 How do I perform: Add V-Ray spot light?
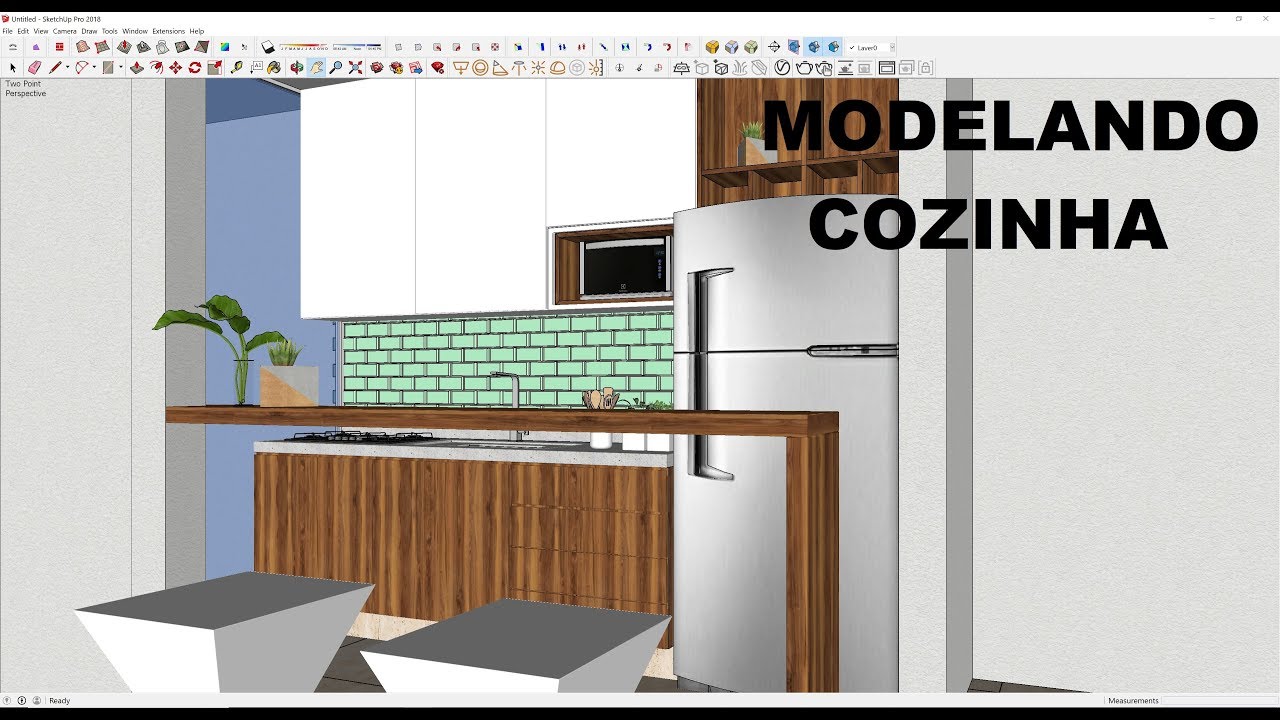(499, 67)
